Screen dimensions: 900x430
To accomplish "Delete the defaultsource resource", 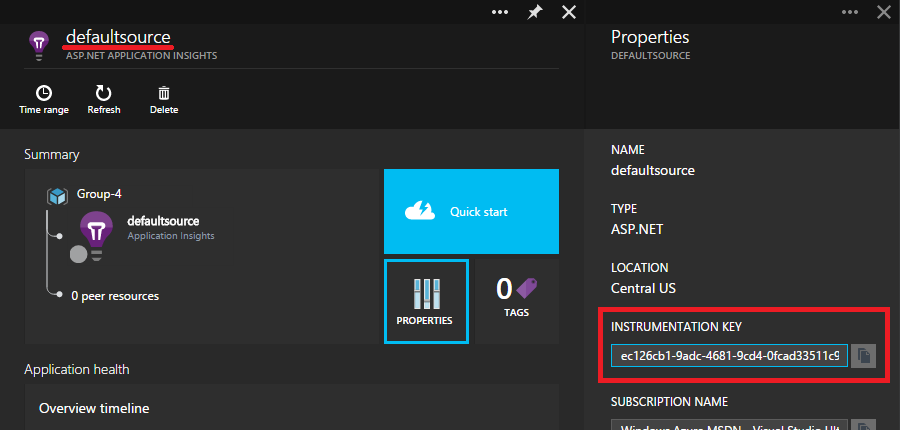I will tap(164, 99).
